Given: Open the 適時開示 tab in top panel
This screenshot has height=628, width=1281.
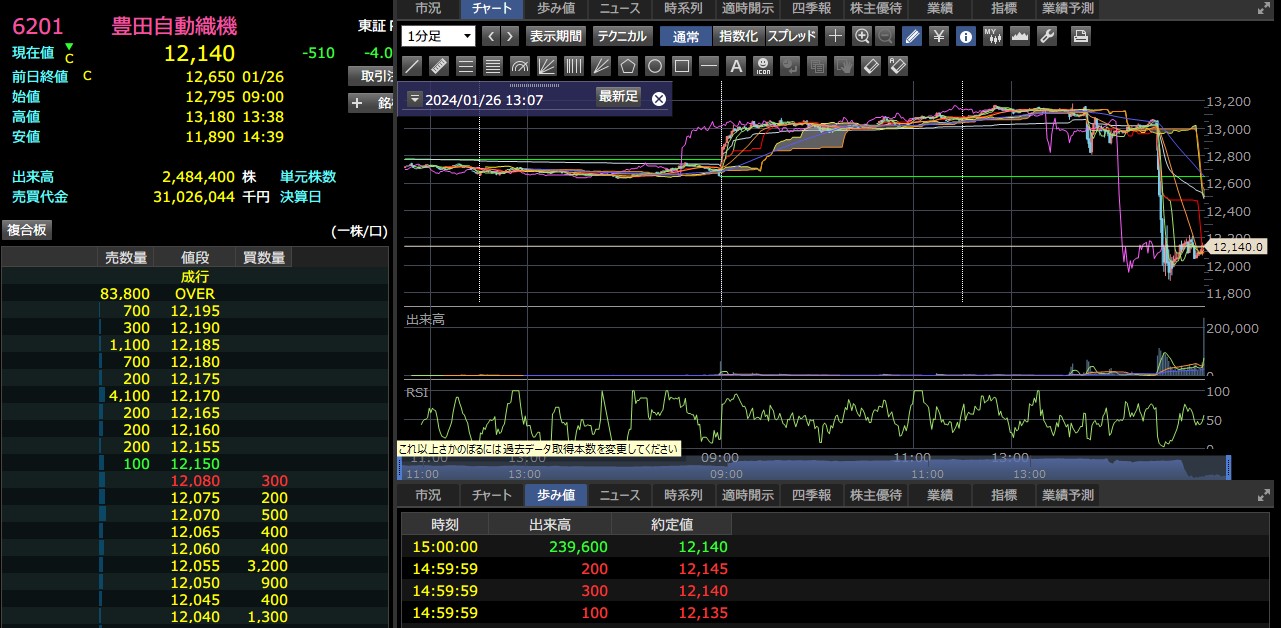Looking at the screenshot, I should [747, 8].
